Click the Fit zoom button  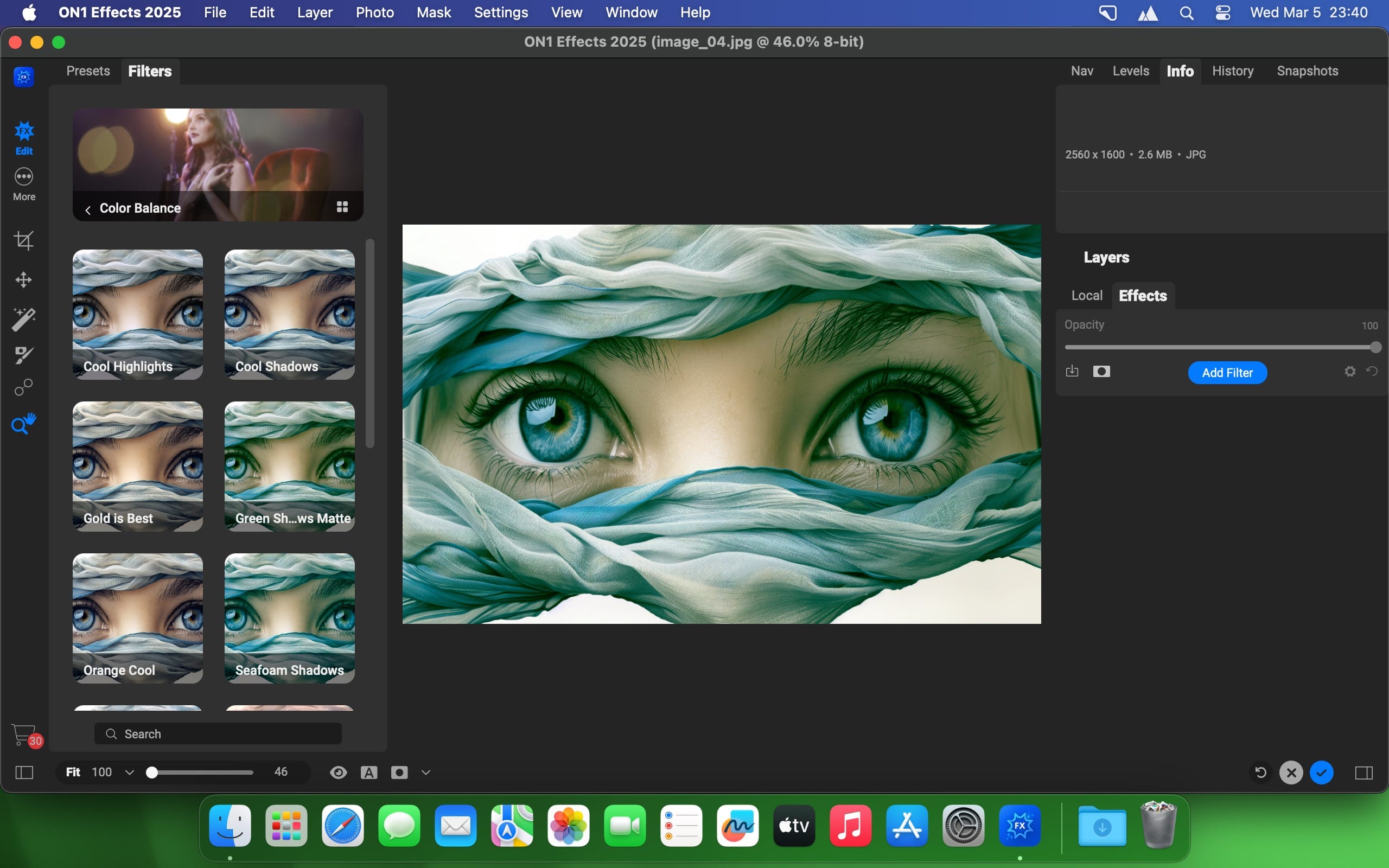click(x=73, y=771)
